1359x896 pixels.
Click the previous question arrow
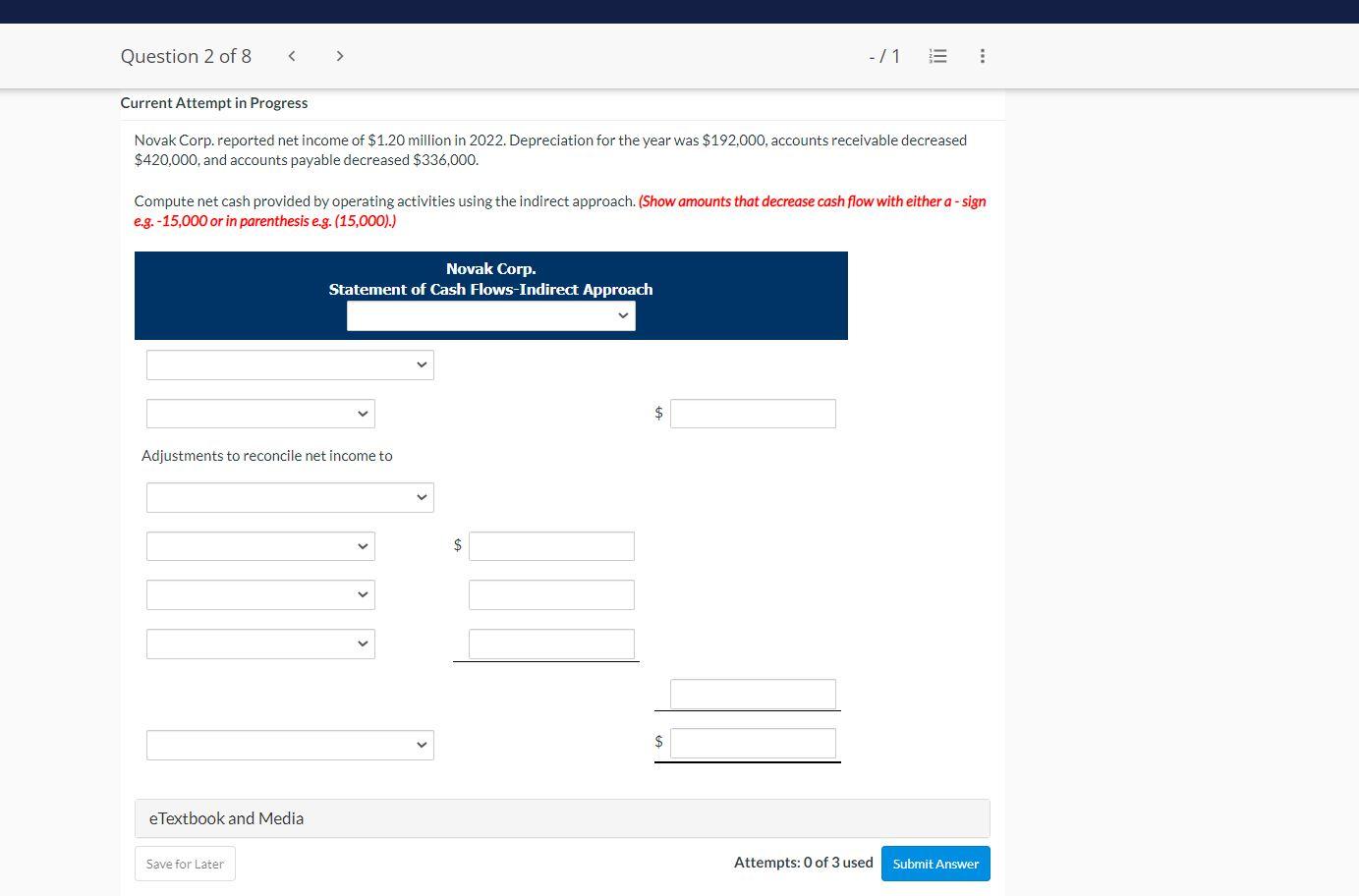tap(292, 56)
